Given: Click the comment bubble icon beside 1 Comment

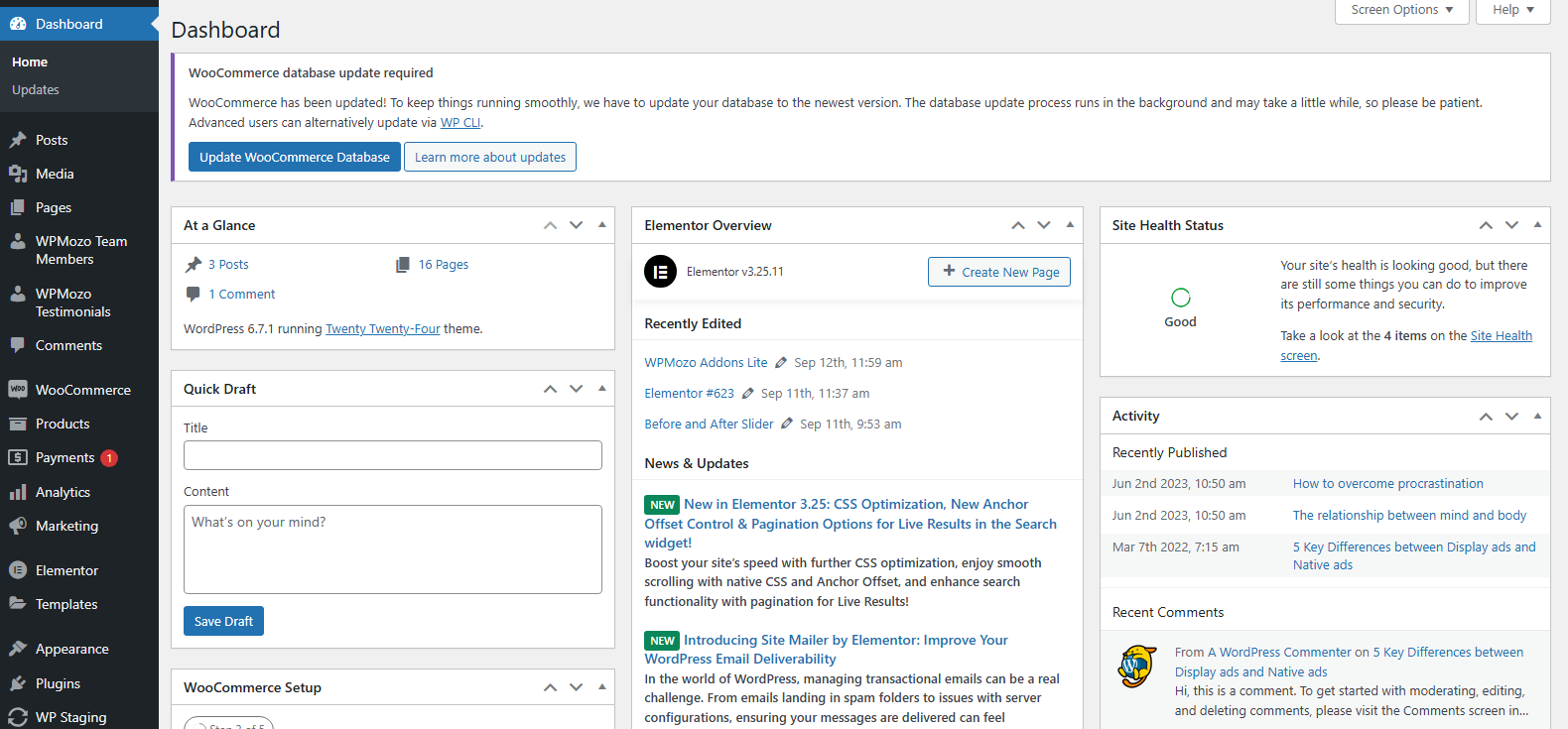Looking at the screenshot, I should pyautogui.click(x=194, y=294).
